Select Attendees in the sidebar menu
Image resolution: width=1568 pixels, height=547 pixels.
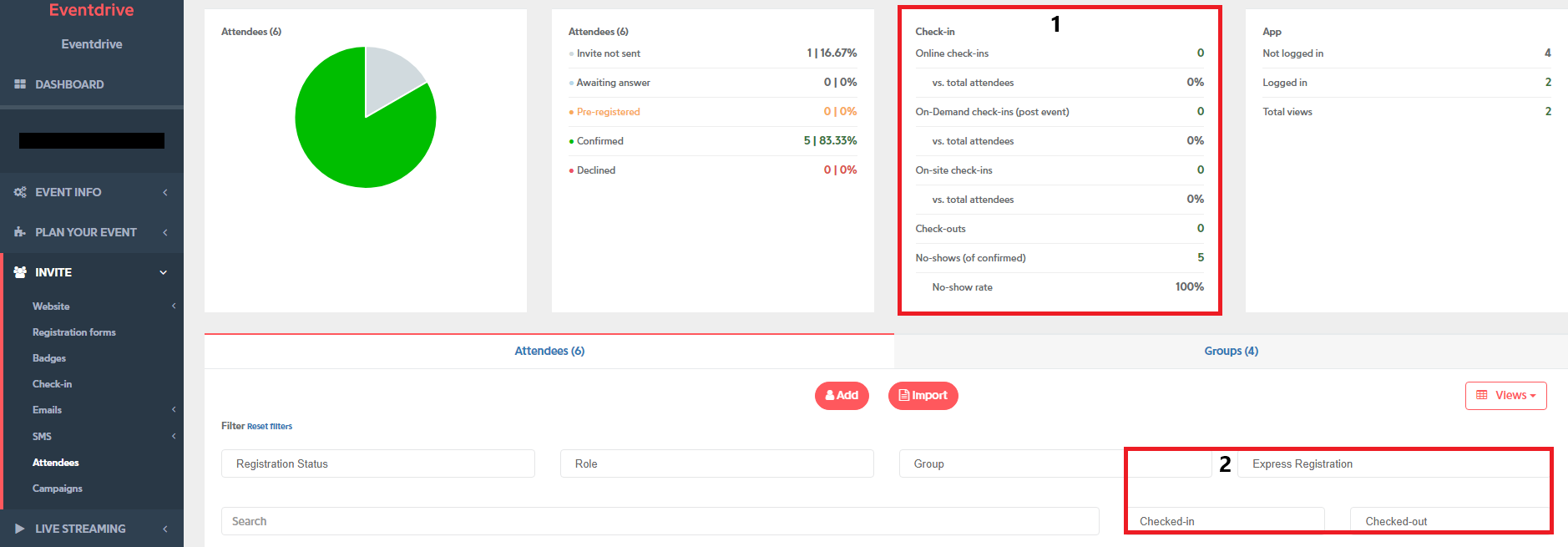point(56,463)
